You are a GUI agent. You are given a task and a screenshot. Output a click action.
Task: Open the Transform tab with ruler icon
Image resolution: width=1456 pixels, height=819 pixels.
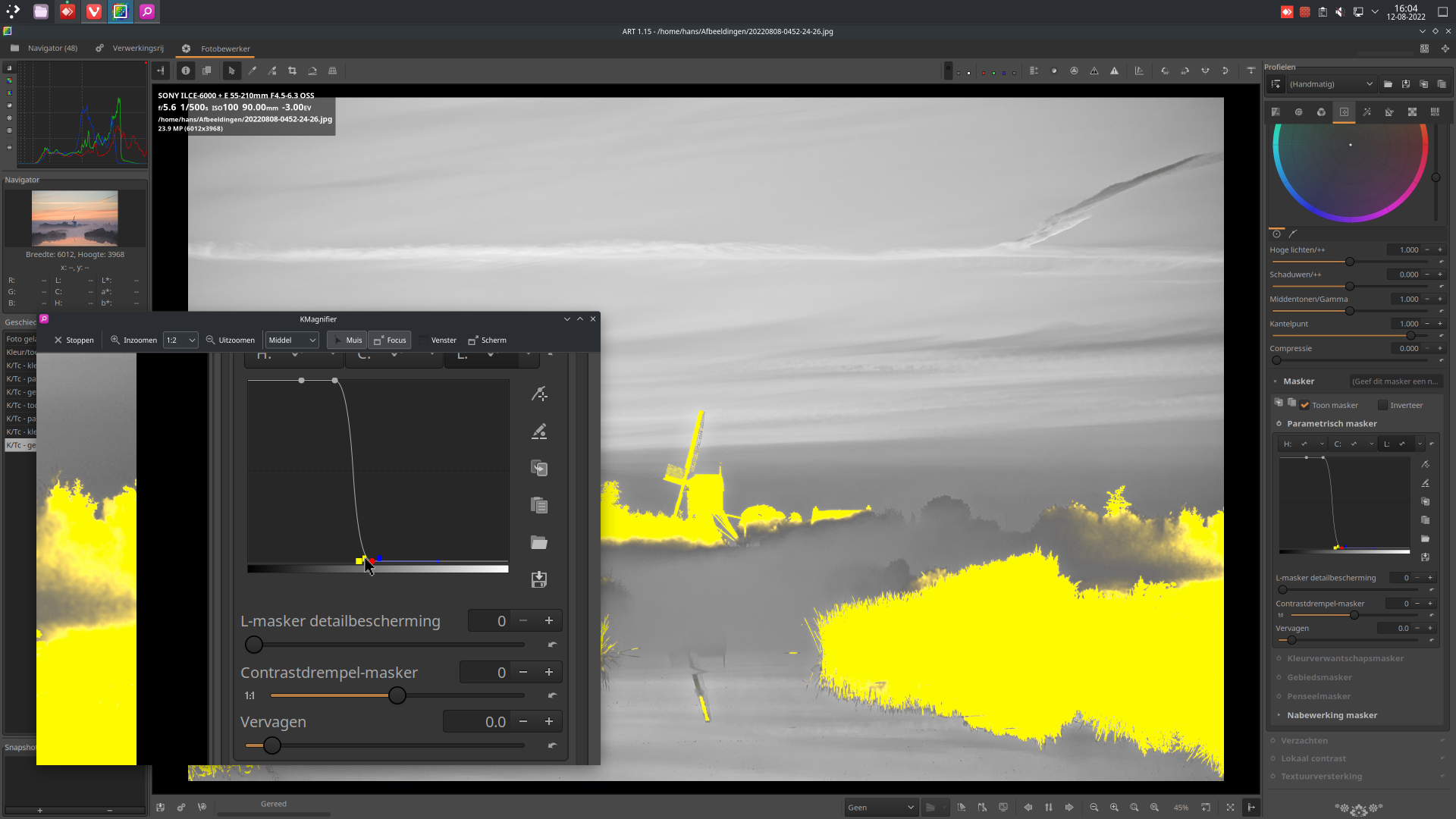point(1389,111)
